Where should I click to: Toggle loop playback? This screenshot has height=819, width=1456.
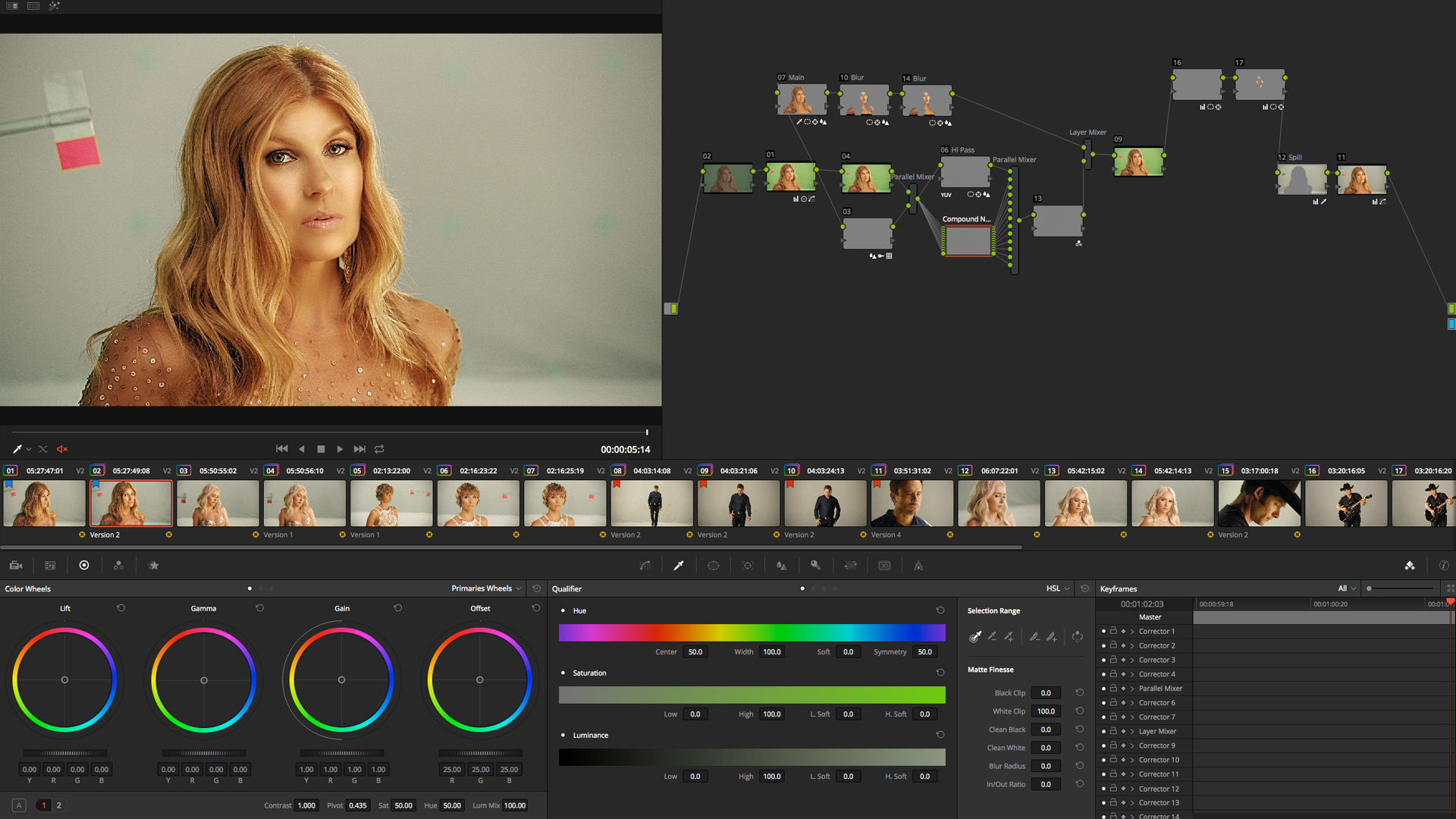pyautogui.click(x=379, y=449)
